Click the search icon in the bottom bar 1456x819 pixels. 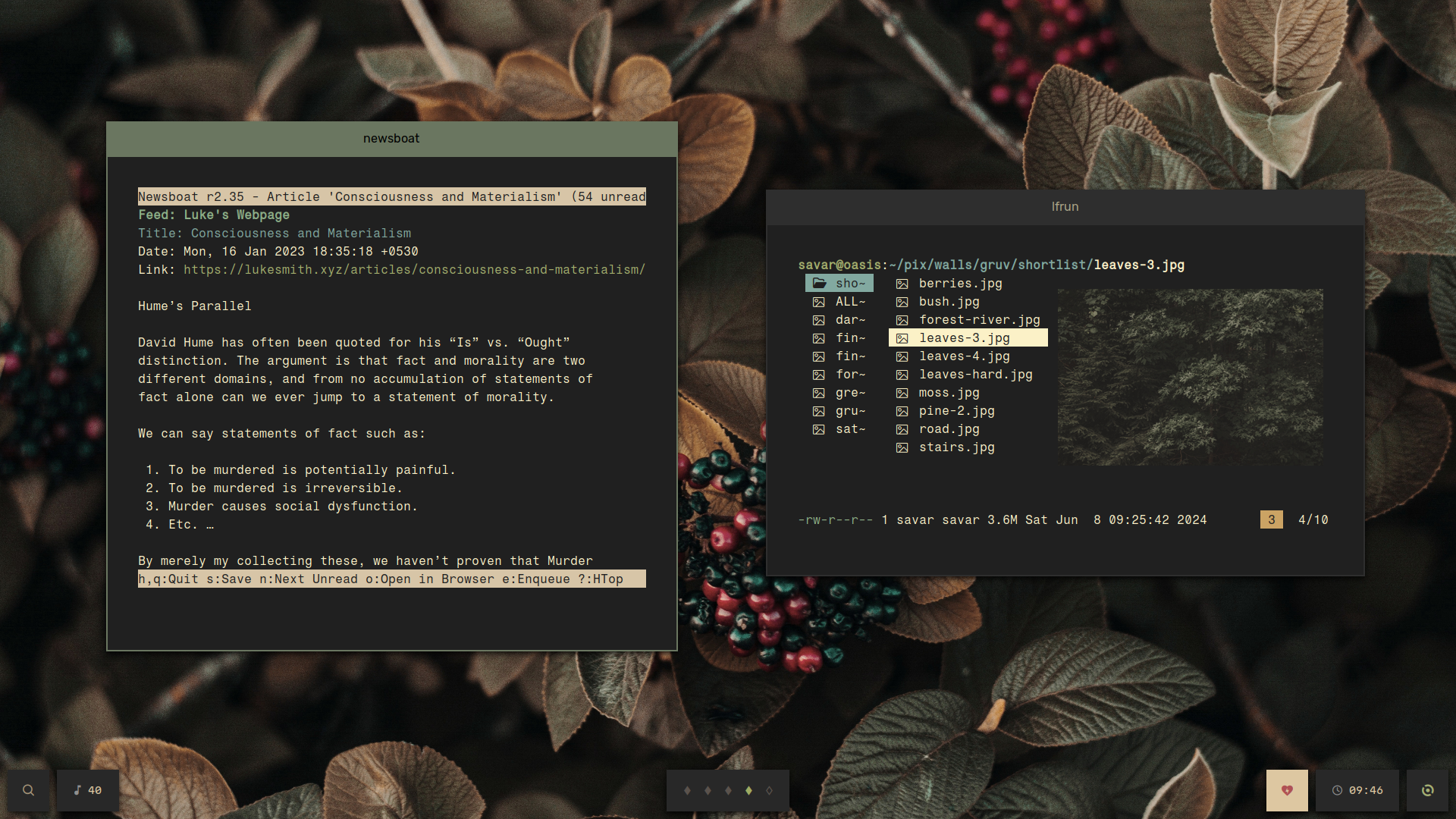[x=28, y=790]
